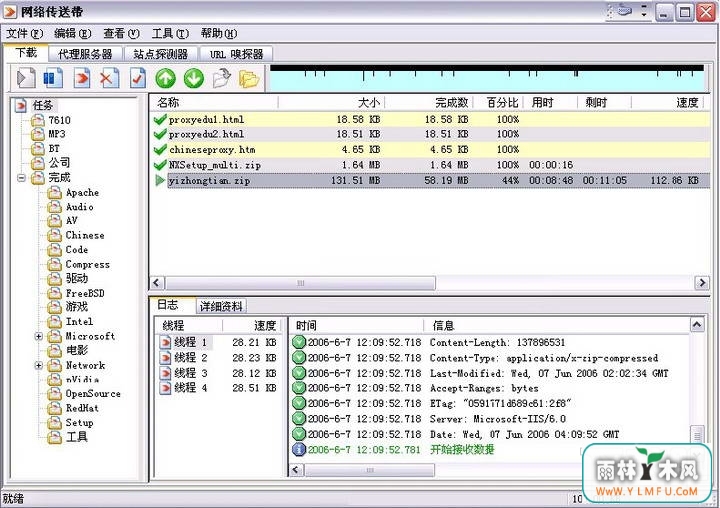Screen dimensions: 720x508
Task: Click the download progress block graph
Action: pyautogui.click(x=487, y=78)
